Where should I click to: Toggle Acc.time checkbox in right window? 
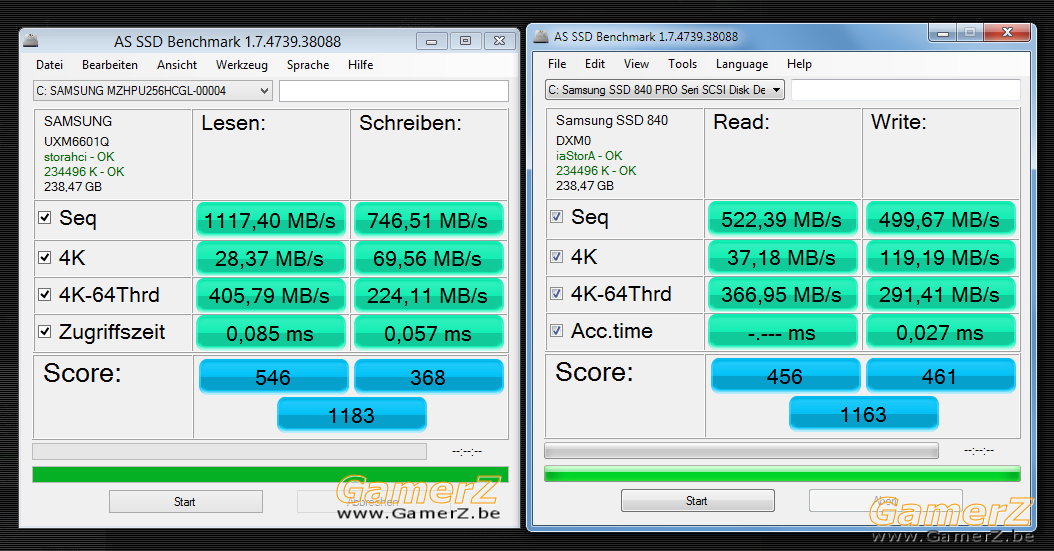557,330
